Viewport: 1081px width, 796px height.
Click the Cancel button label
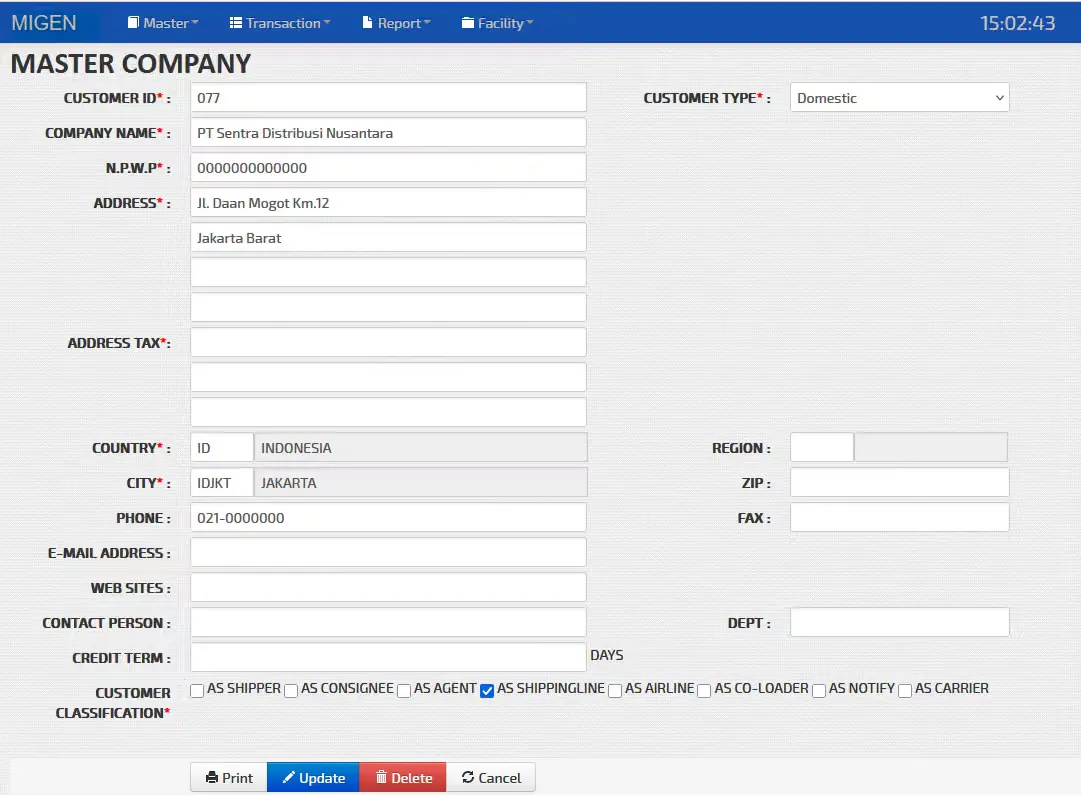point(500,777)
